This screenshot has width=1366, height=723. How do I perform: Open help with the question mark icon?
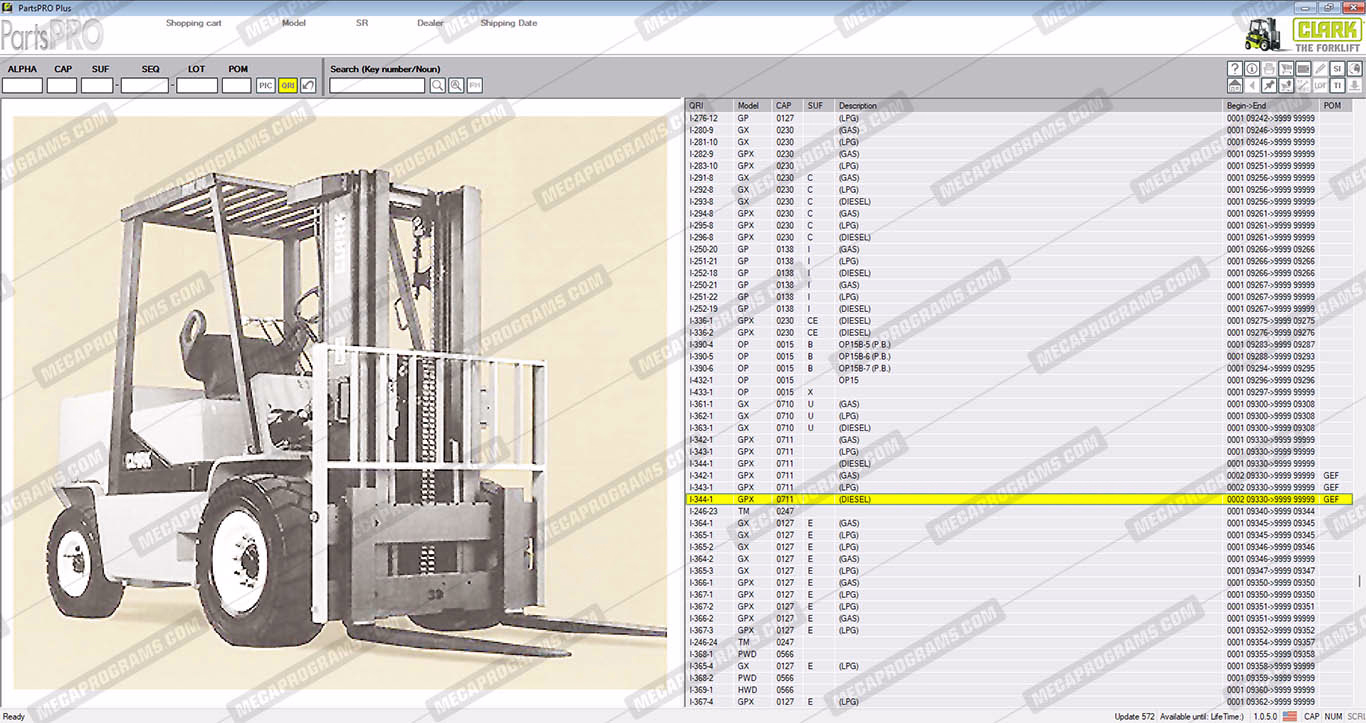pyautogui.click(x=1235, y=69)
